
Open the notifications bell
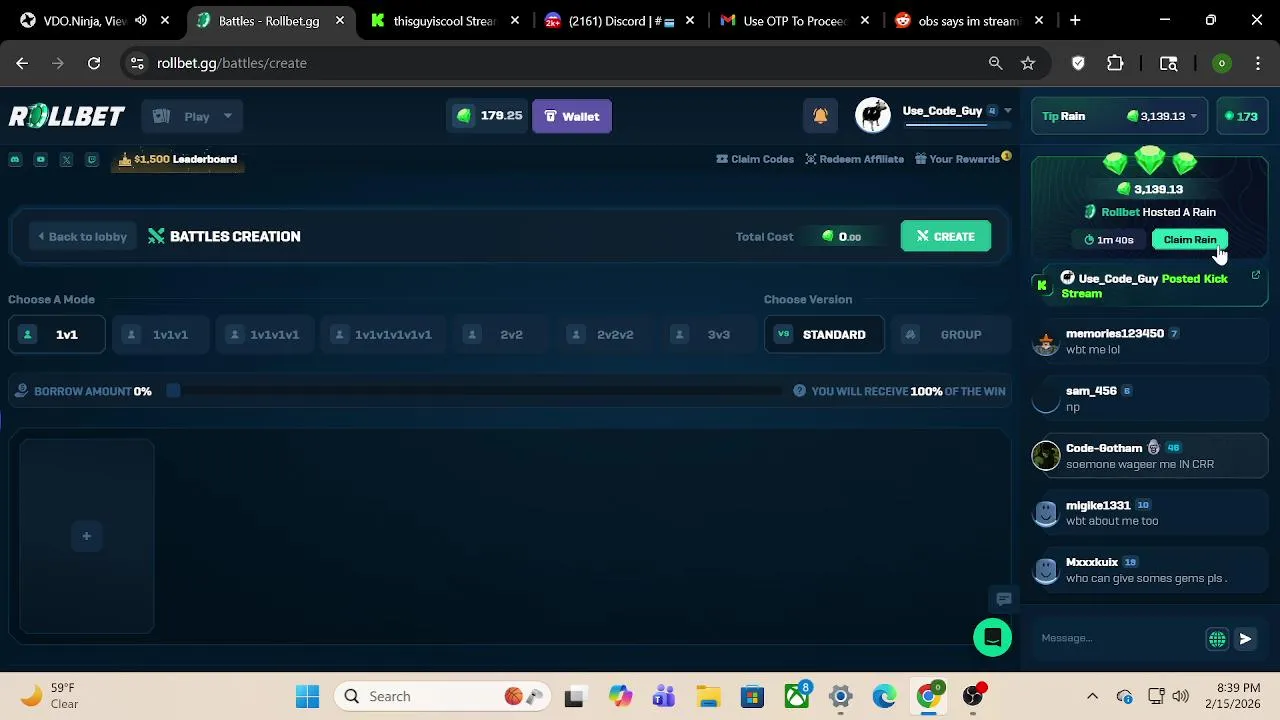820,116
